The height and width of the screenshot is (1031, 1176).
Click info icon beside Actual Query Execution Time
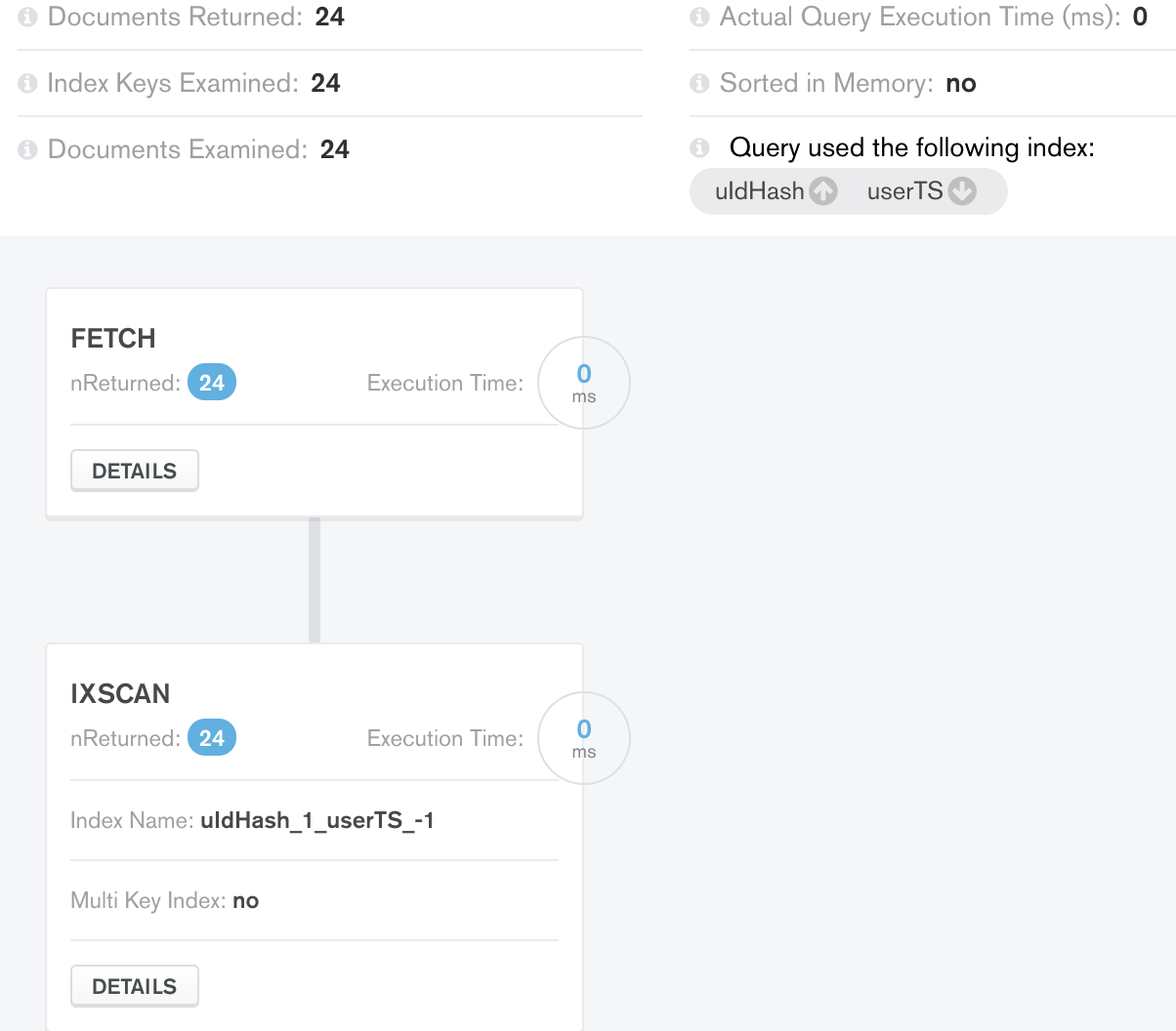point(699,18)
